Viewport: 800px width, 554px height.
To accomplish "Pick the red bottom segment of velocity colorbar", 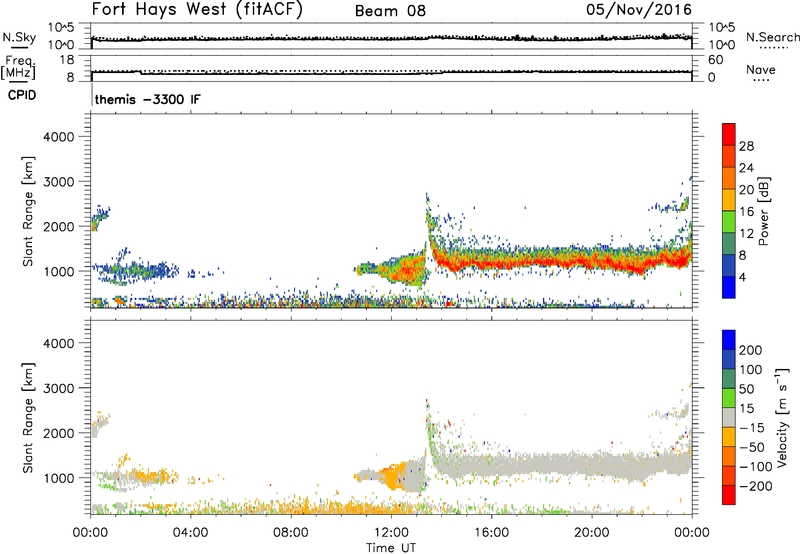I will click(x=729, y=495).
